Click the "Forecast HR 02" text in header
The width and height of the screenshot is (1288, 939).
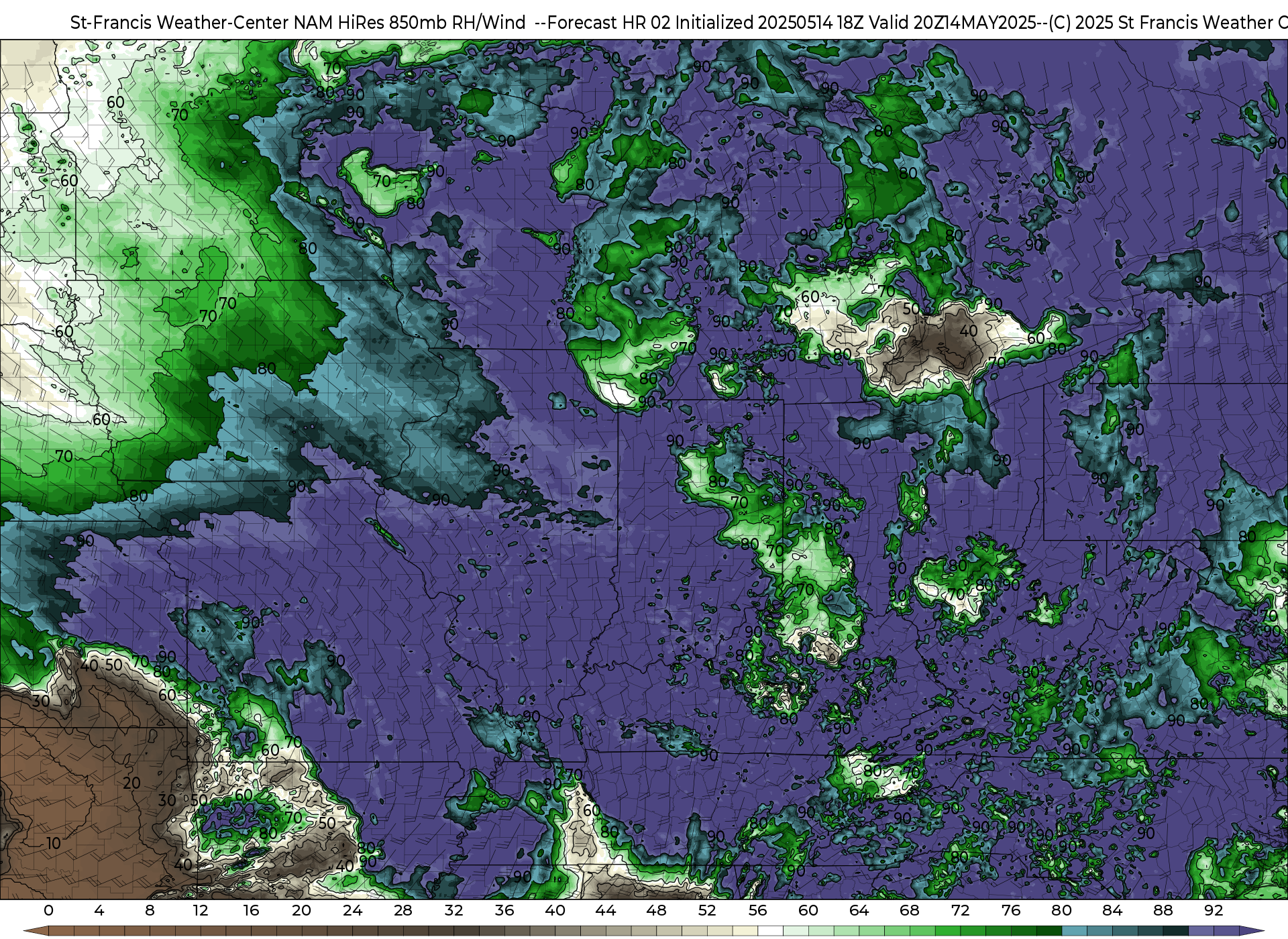[x=609, y=23]
